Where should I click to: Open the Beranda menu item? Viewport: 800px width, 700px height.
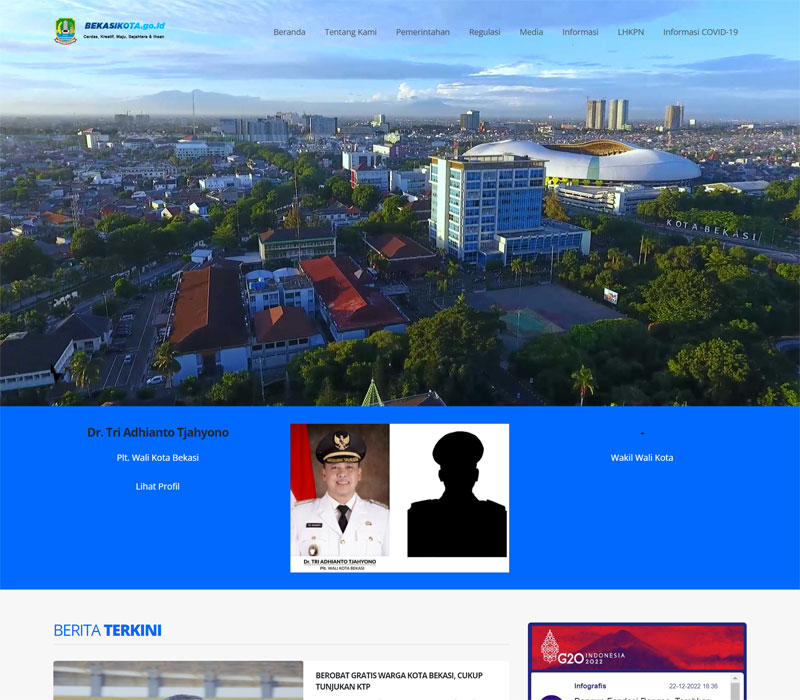pos(289,32)
